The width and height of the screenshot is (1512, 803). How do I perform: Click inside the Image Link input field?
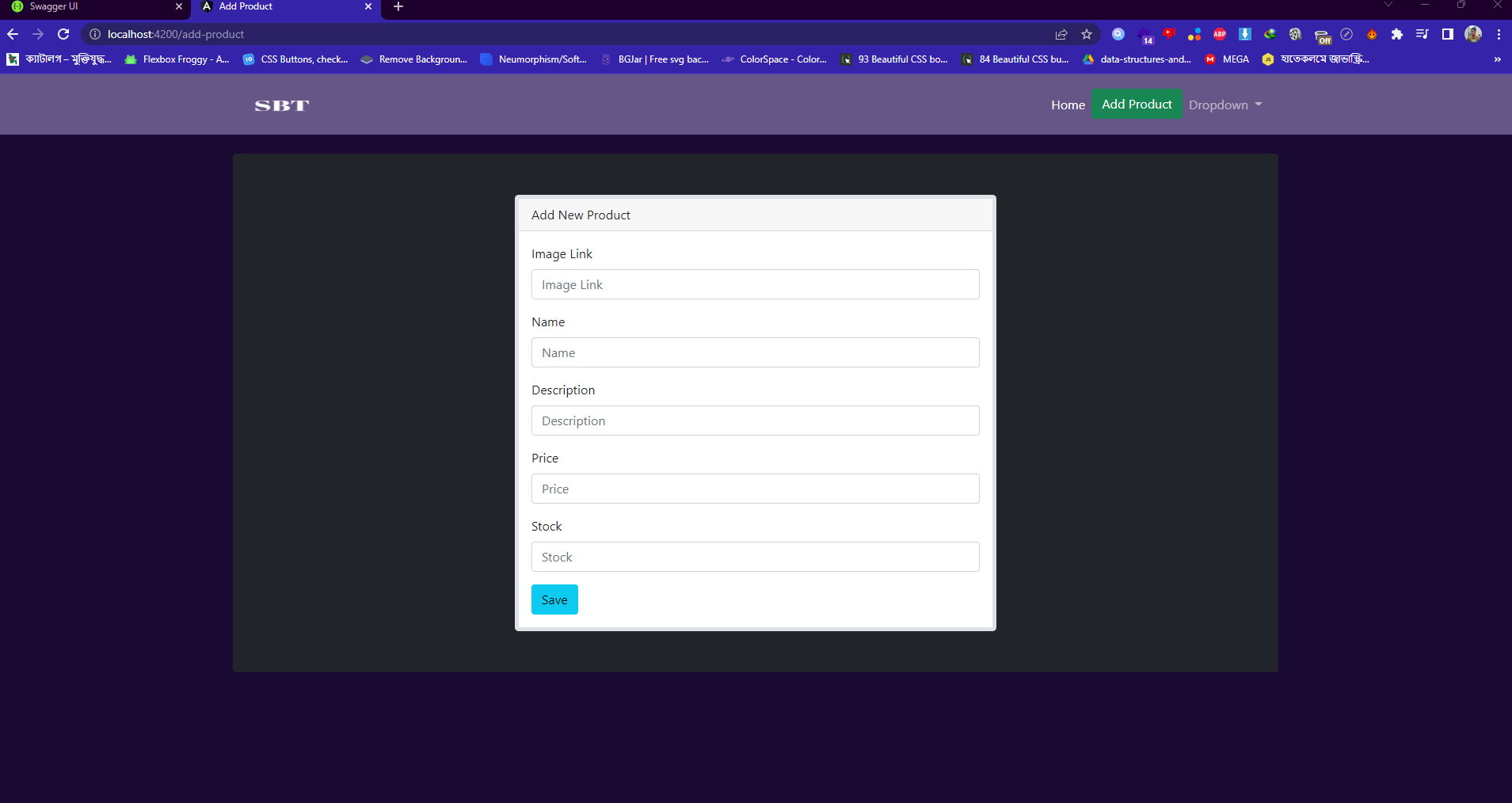[755, 284]
